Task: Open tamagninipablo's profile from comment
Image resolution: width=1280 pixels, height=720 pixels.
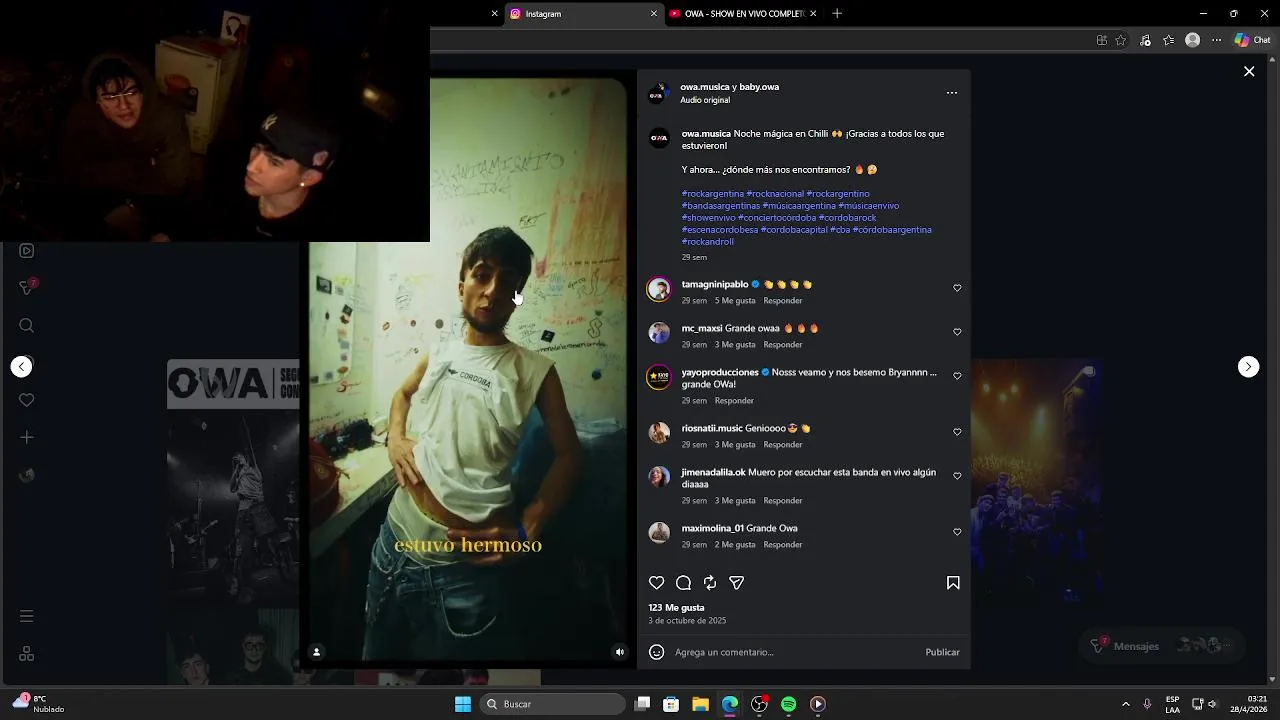Action: point(715,285)
